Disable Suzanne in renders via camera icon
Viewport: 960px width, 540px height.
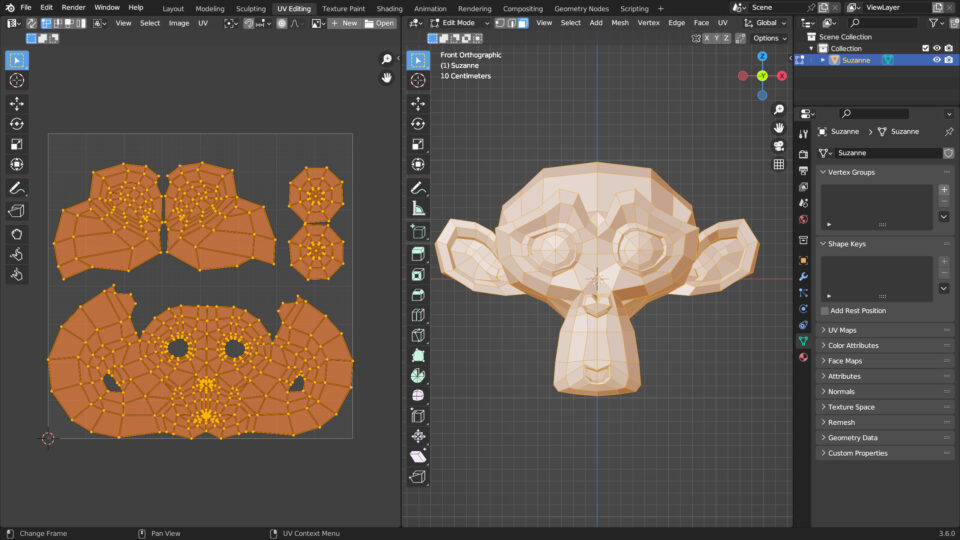949,60
